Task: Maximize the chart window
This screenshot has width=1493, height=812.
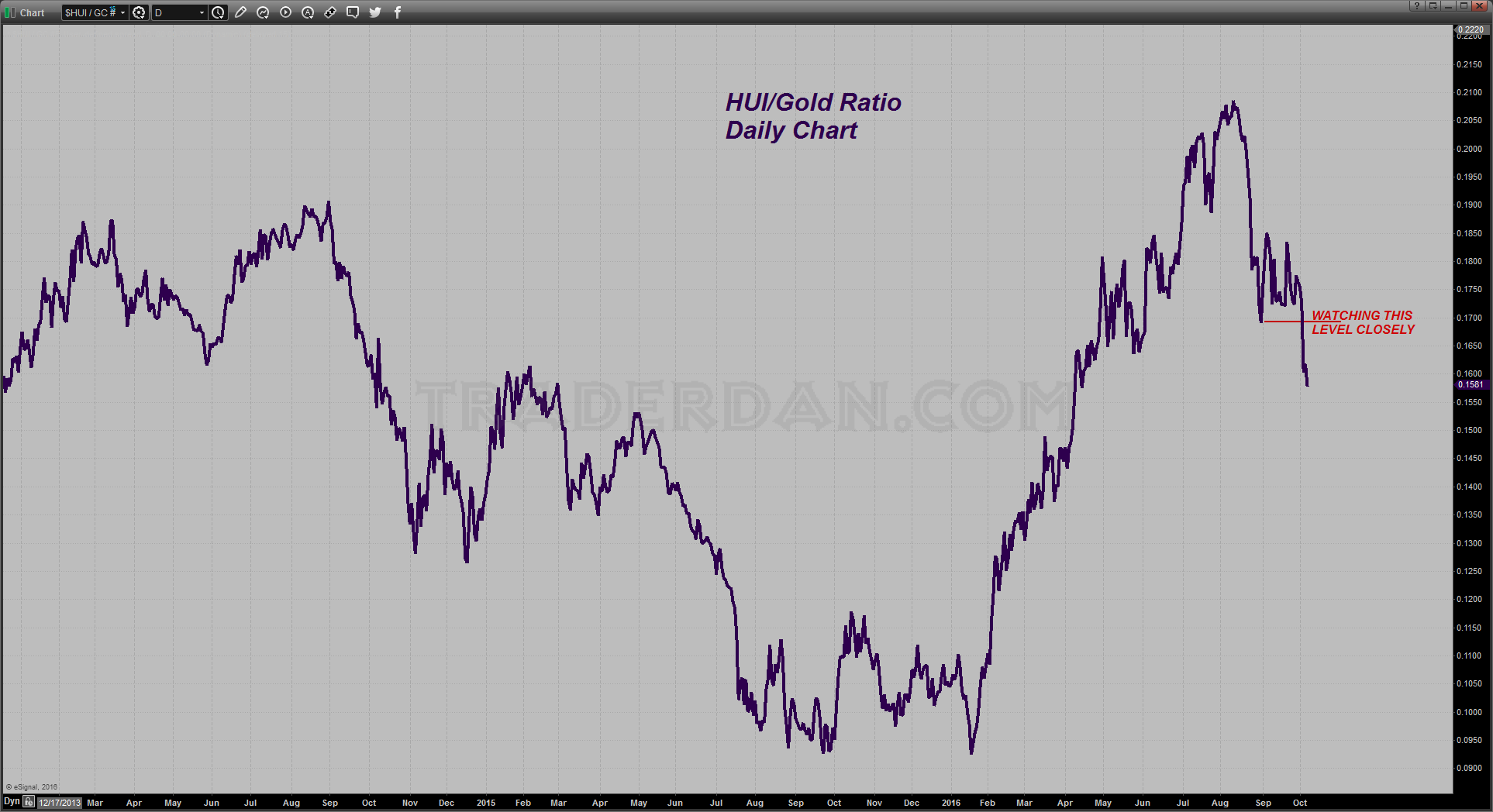Action: [x=1464, y=5]
